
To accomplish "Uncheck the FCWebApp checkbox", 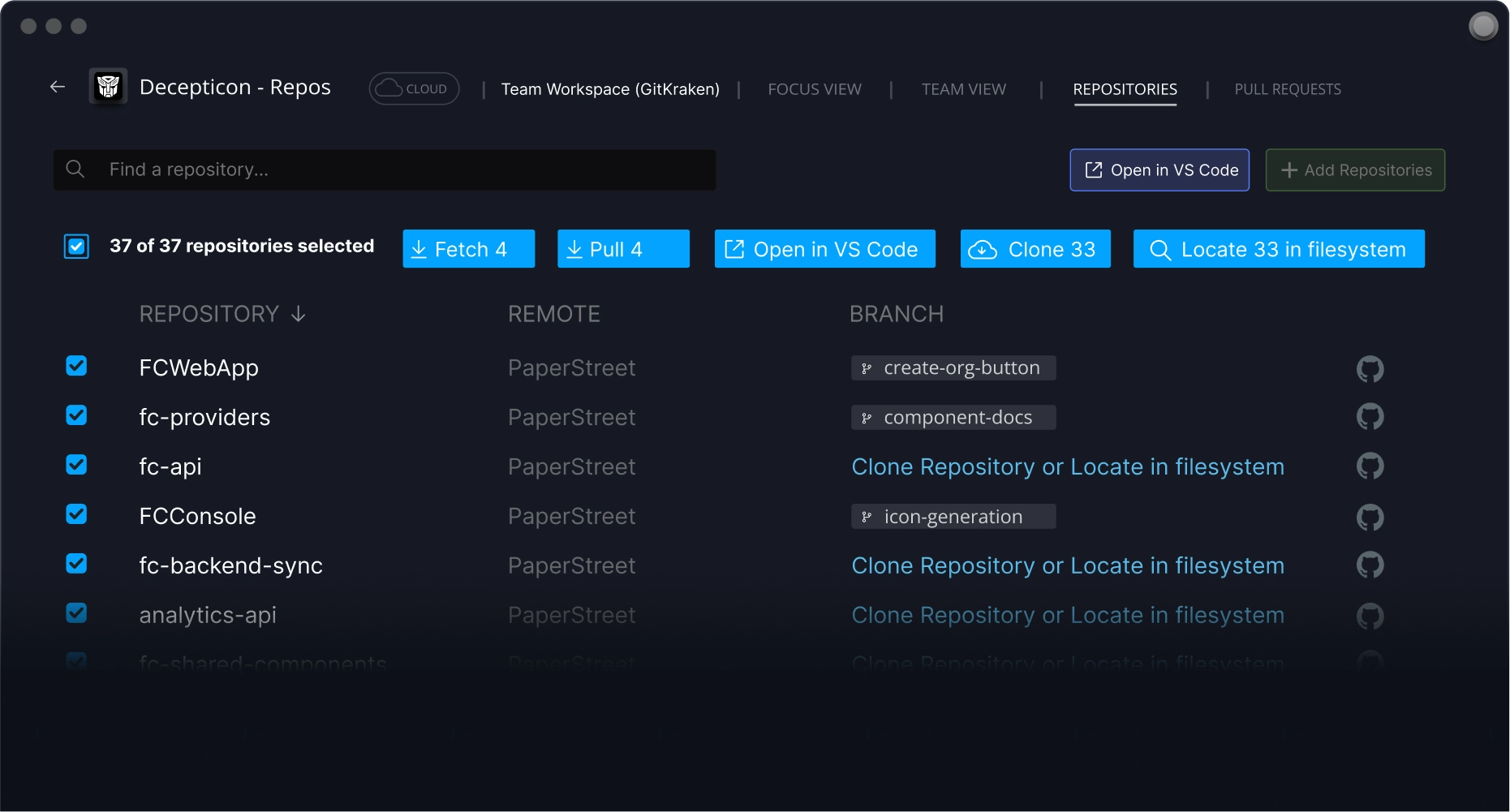I will coord(76,366).
